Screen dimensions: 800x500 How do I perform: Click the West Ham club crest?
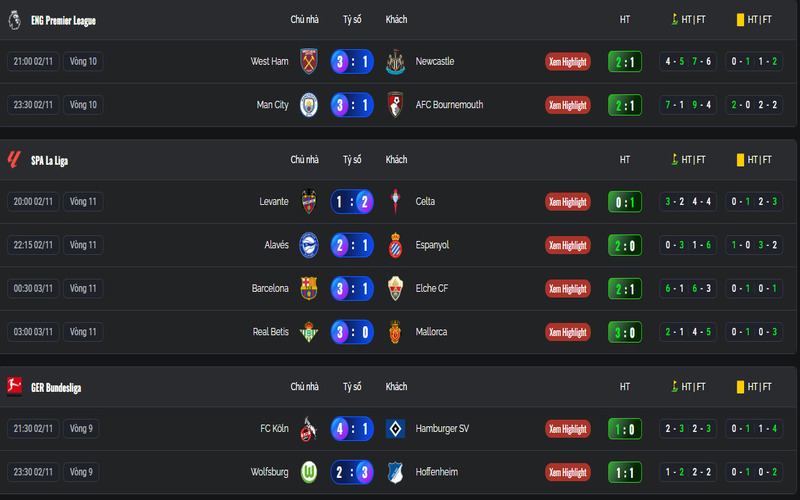(x=308, y=61)
